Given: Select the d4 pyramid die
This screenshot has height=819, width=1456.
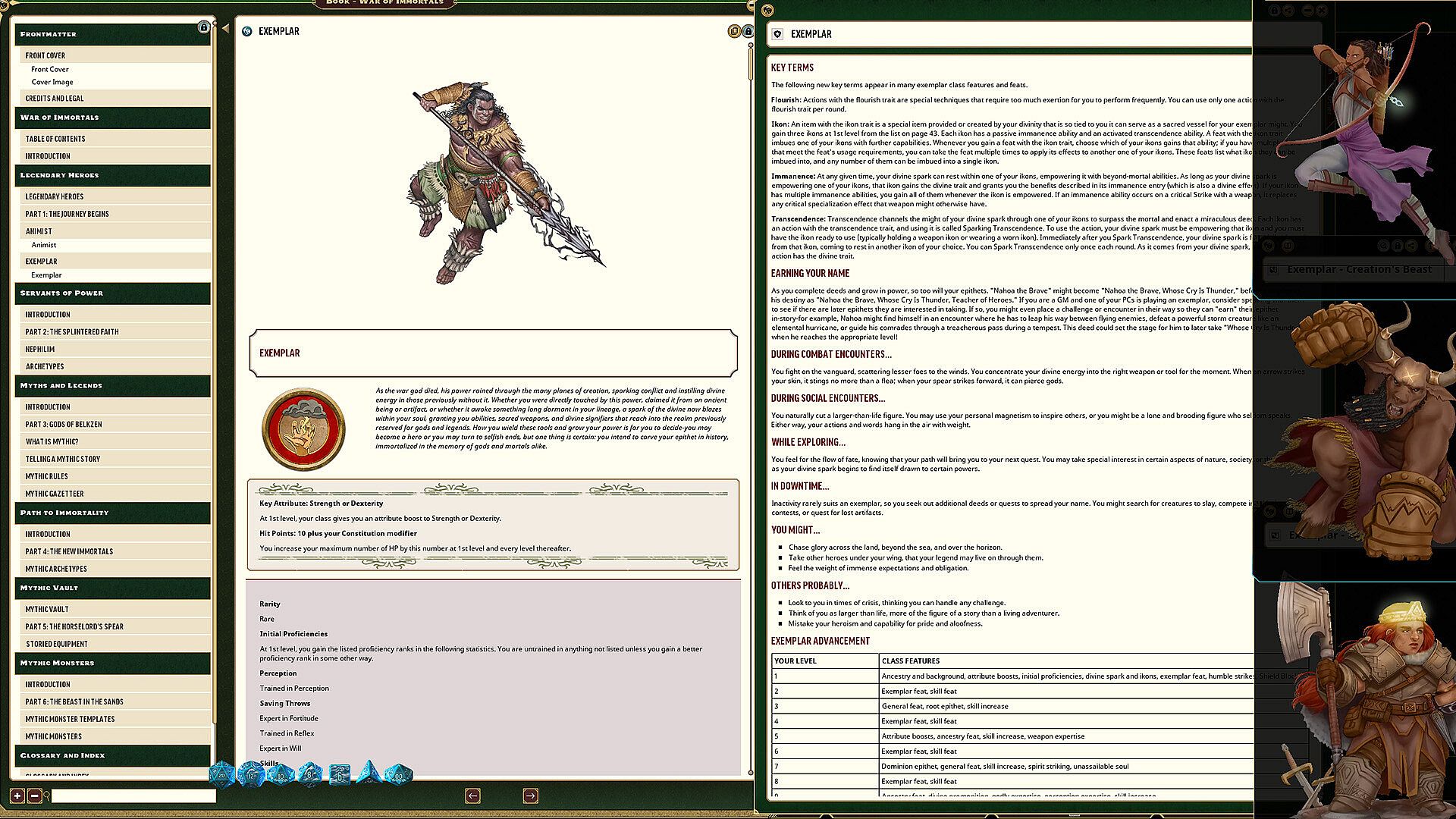Looking at the screenshot, I should [x=369, y=773].
